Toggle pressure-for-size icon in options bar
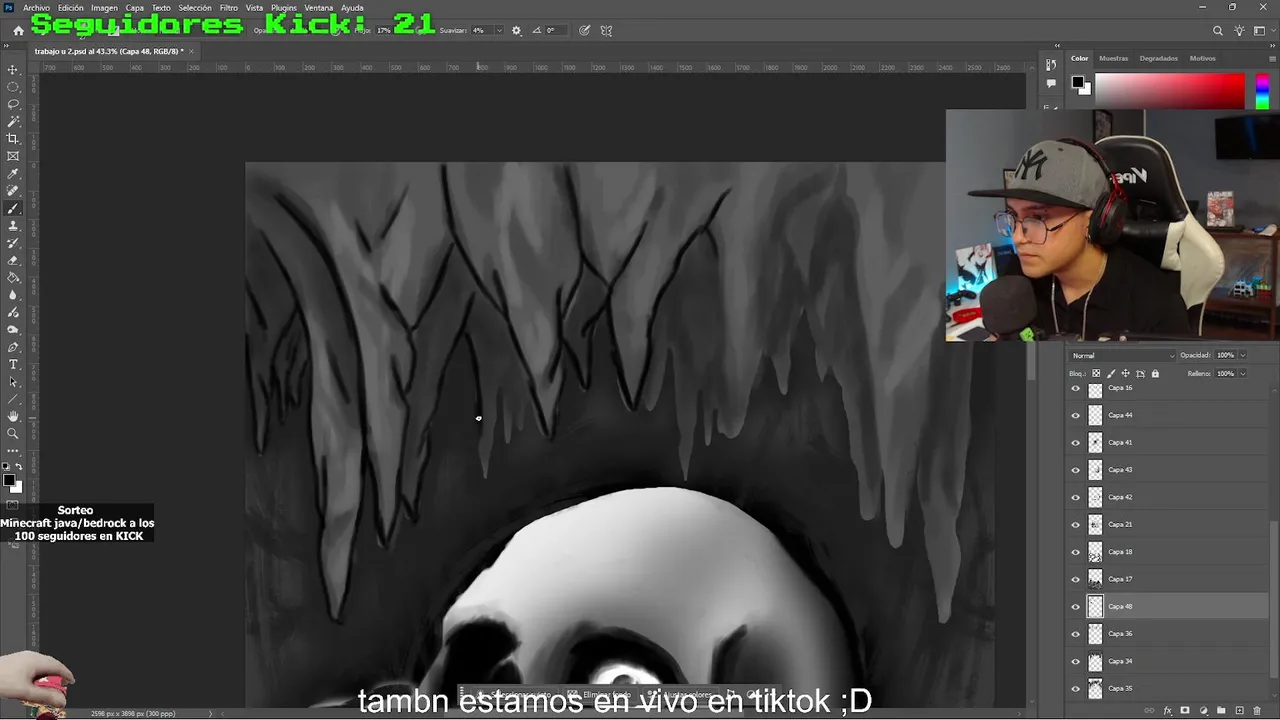 pyautogui.click(x=584, y=31)
